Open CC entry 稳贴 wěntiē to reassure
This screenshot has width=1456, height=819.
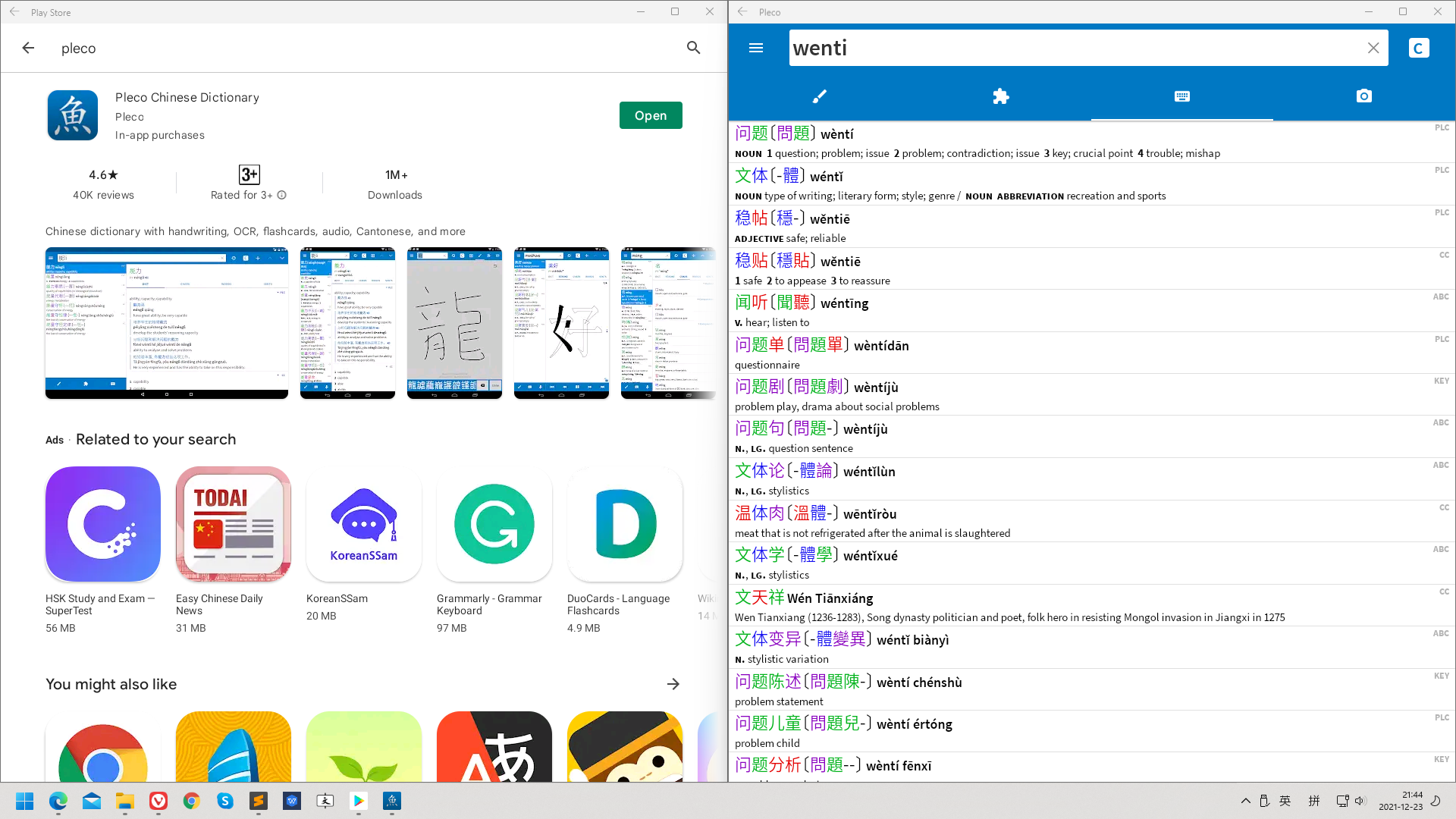[1091, 269]
